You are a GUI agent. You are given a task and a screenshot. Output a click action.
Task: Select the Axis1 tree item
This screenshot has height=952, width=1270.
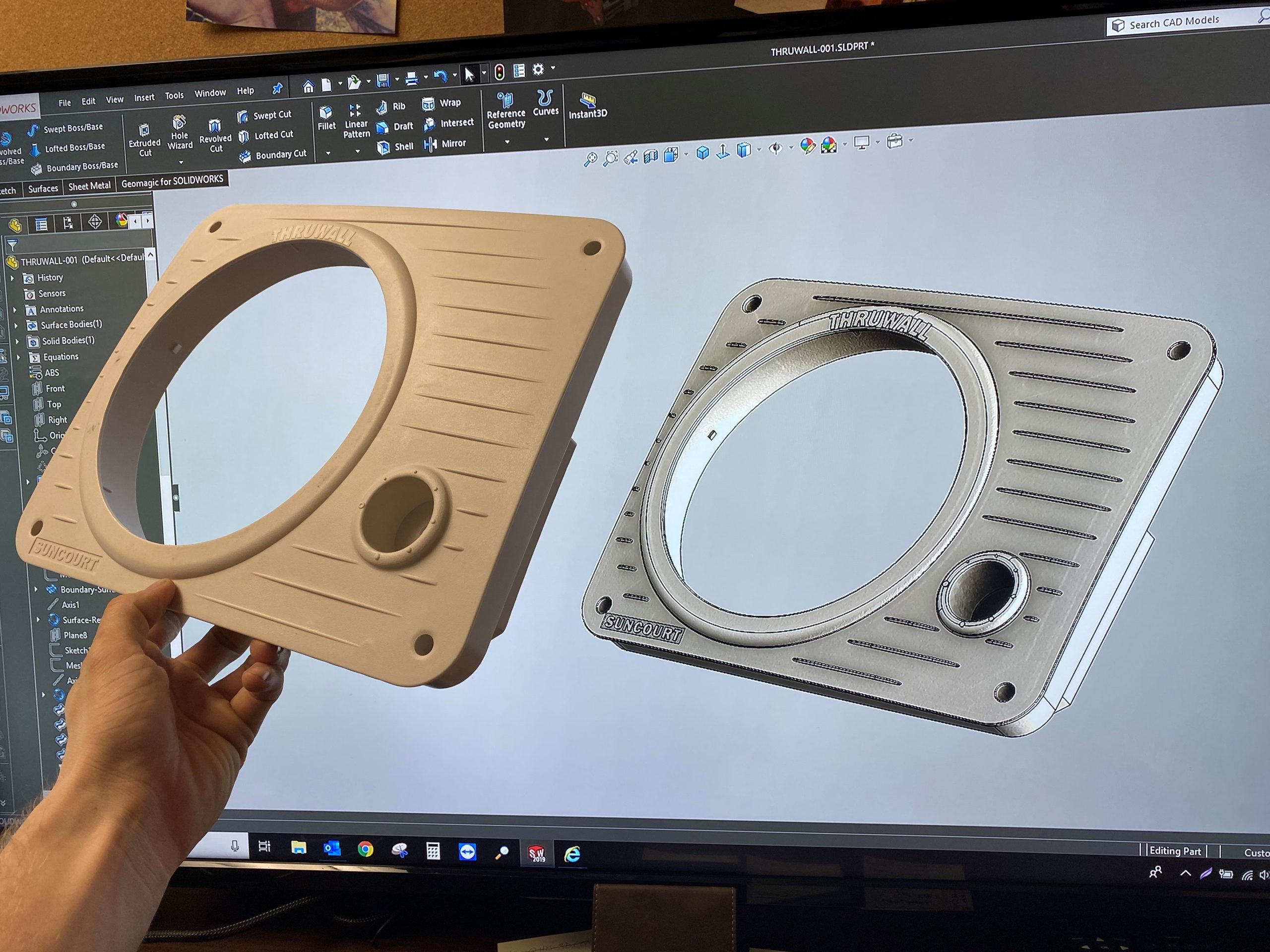[64, 605]
